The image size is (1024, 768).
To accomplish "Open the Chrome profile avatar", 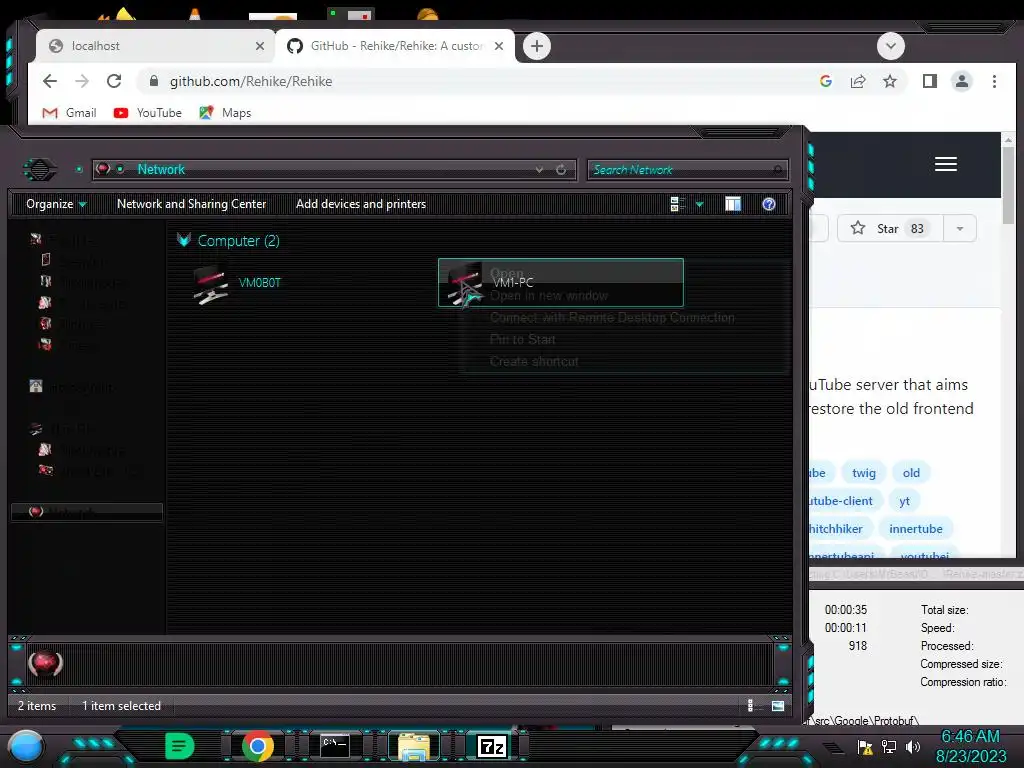I will 962,81.
